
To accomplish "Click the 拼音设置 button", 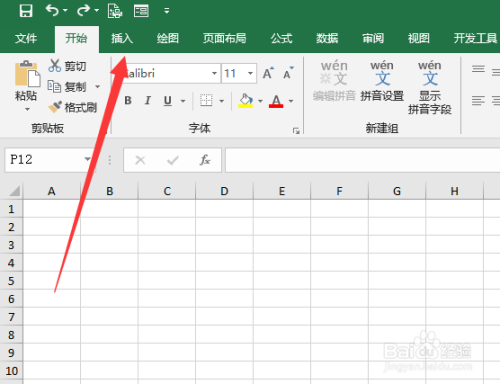I will click(x=382, y=81).
